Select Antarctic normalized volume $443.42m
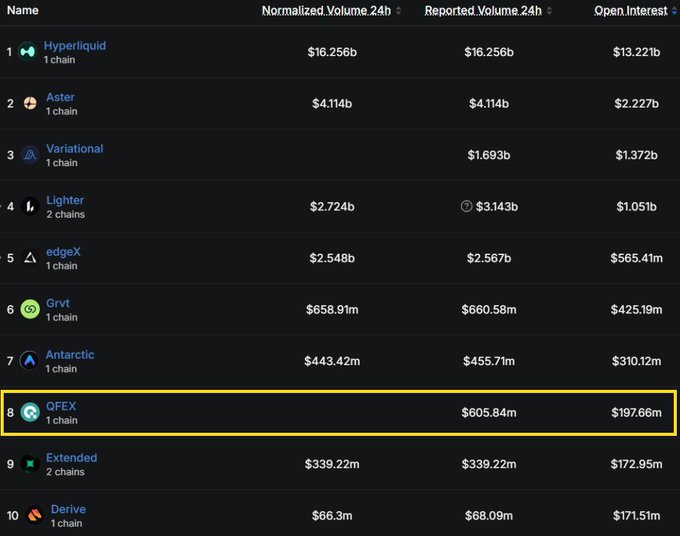Viewport: 680px width, 536px height. [332, 361]
